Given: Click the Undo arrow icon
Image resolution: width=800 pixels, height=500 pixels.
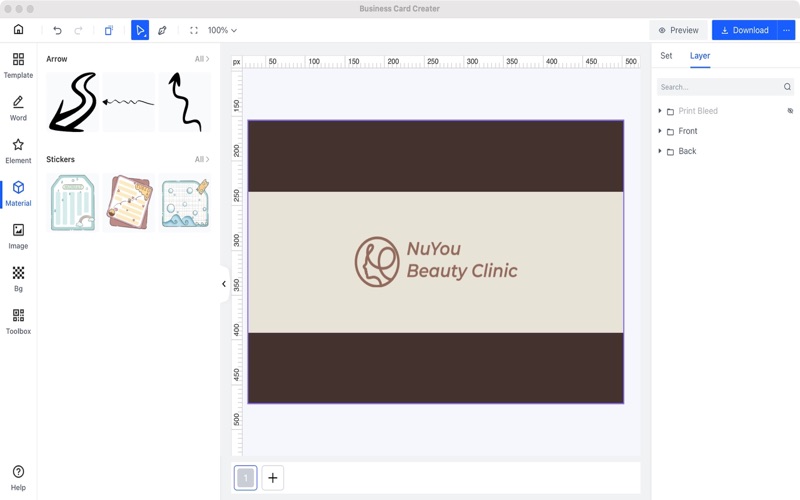Looking at the screenshot, I should coord(57,31).
